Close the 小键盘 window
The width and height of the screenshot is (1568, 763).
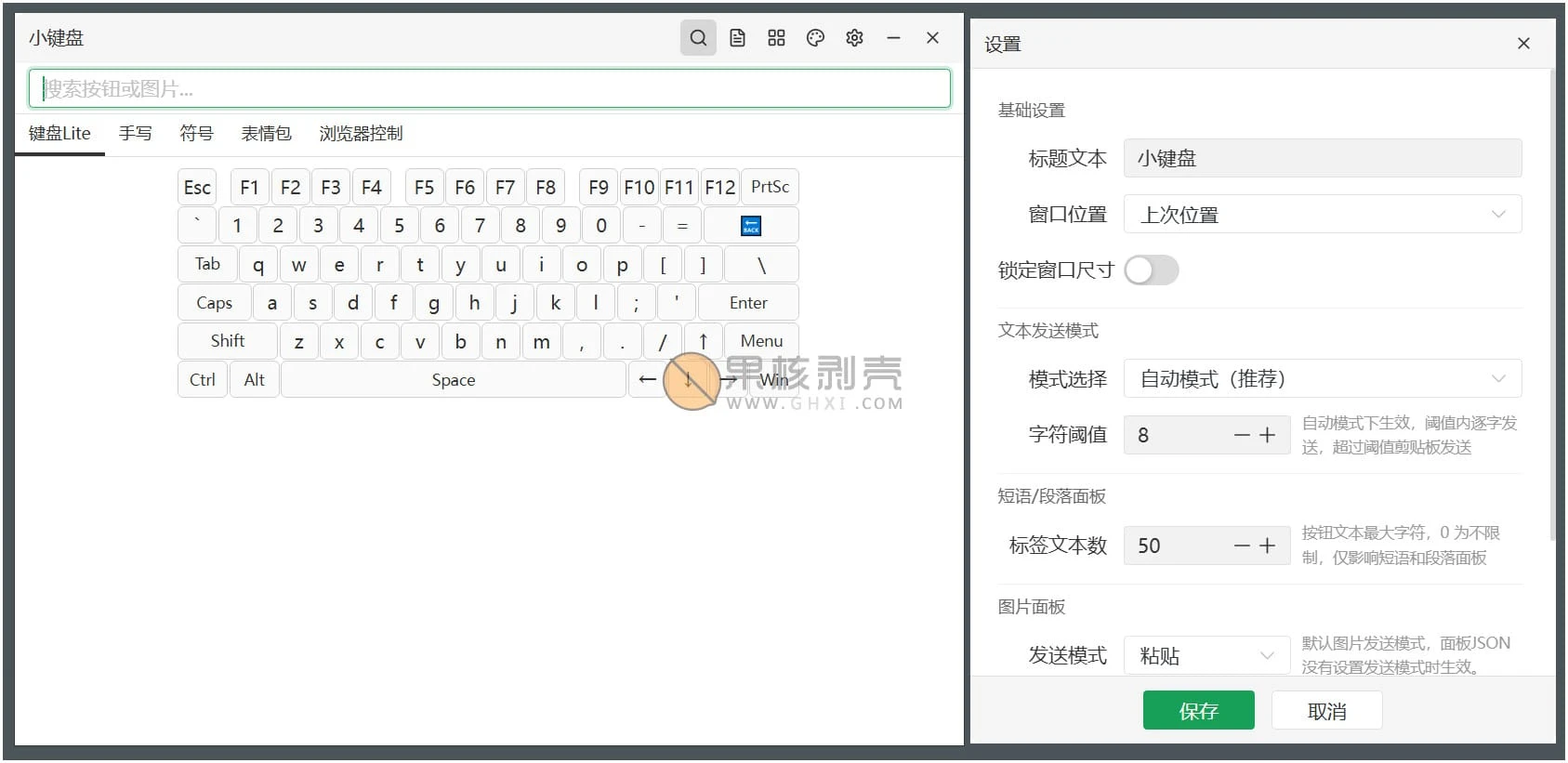click(932, 38)
